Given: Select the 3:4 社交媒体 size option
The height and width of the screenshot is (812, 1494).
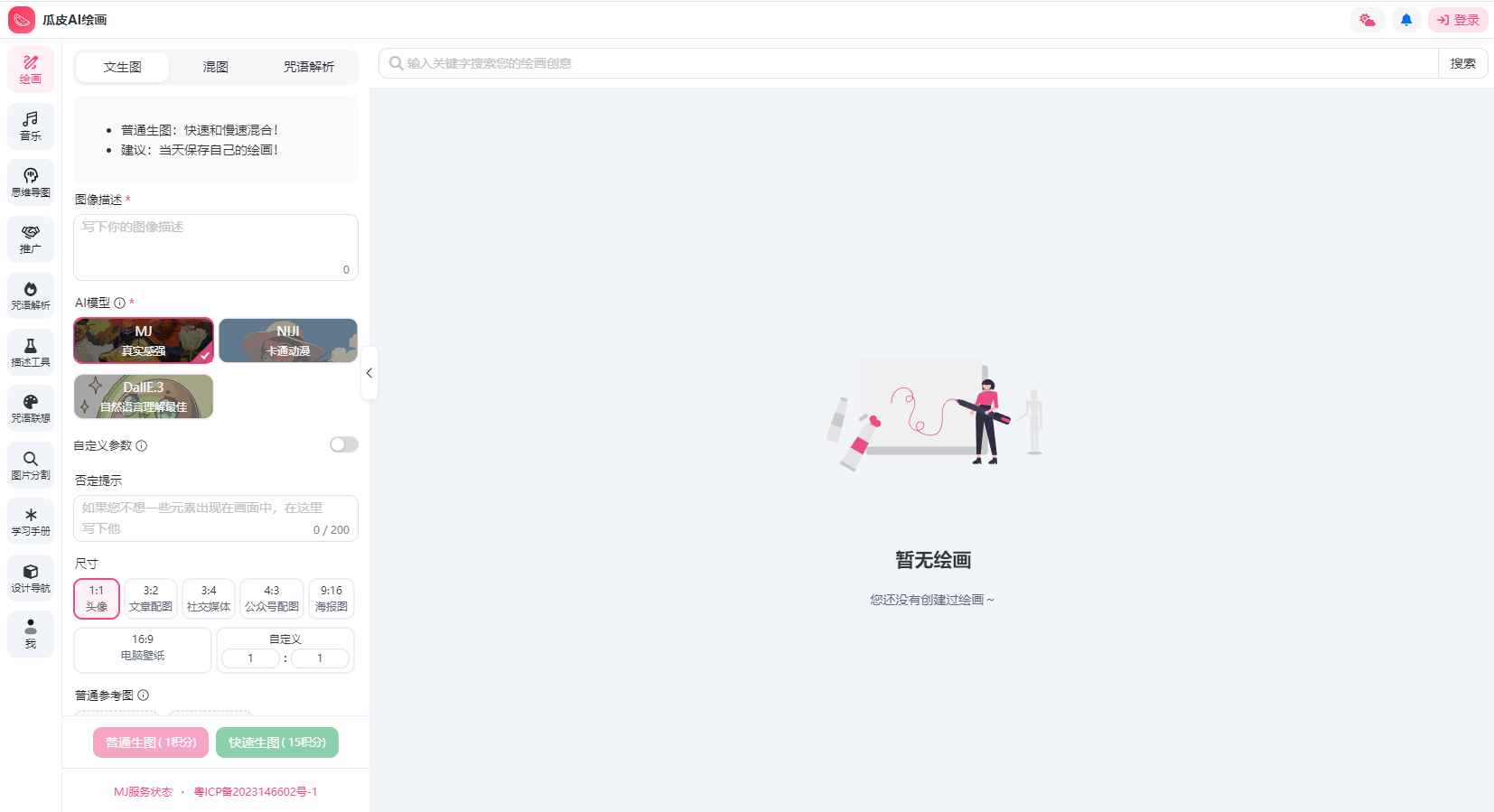Looking at the screenshot, I should tap(209, 599).
